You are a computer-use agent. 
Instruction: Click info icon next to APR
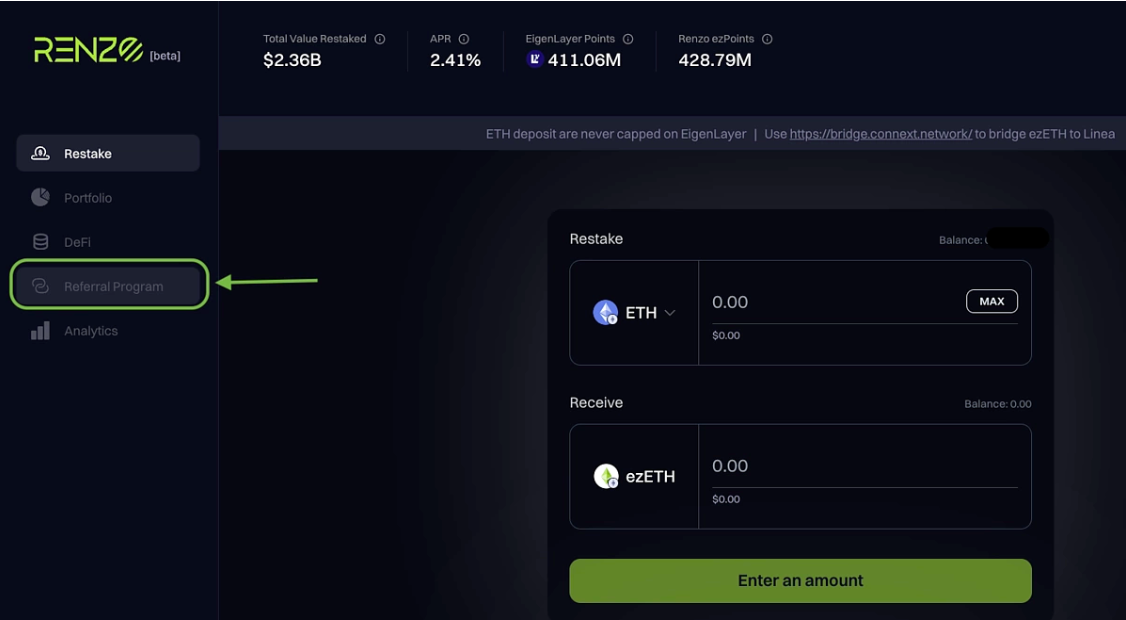(464, 39)
